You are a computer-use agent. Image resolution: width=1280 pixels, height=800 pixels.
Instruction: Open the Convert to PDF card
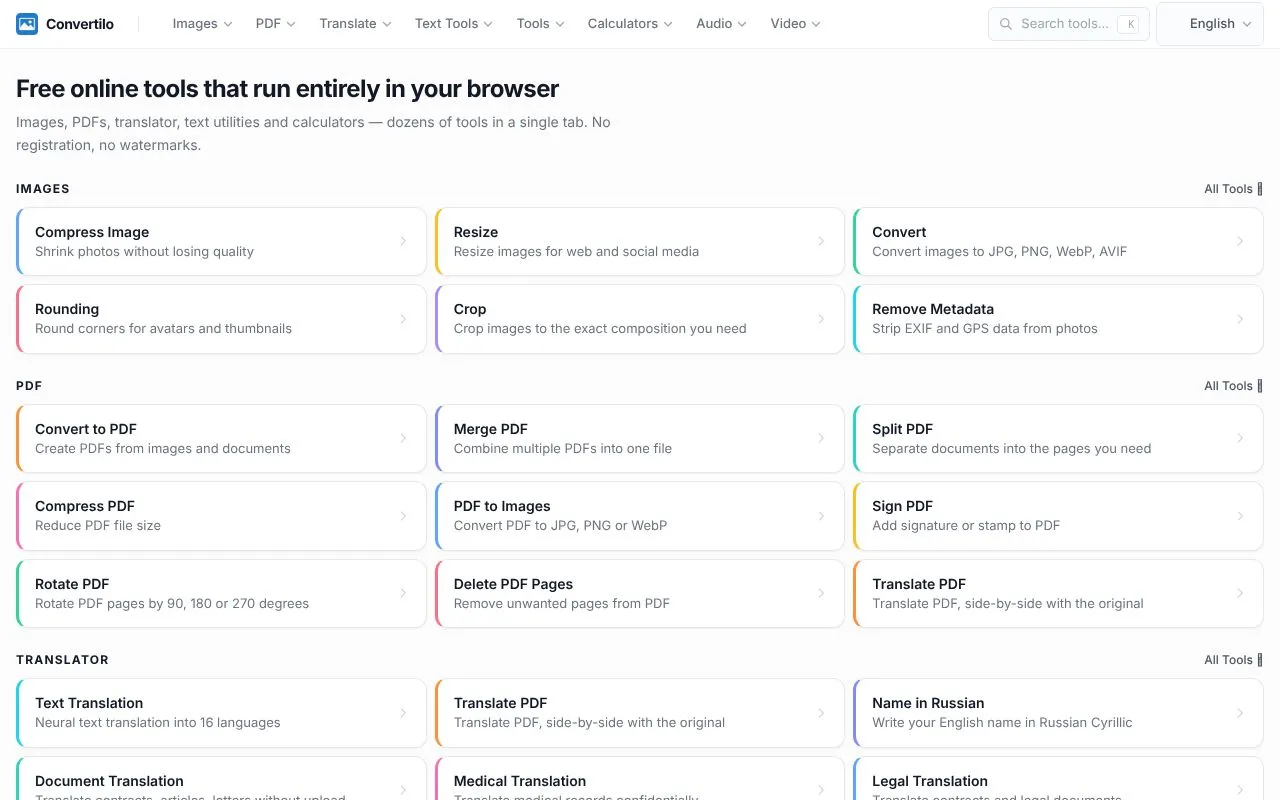[x=221, y=438]
